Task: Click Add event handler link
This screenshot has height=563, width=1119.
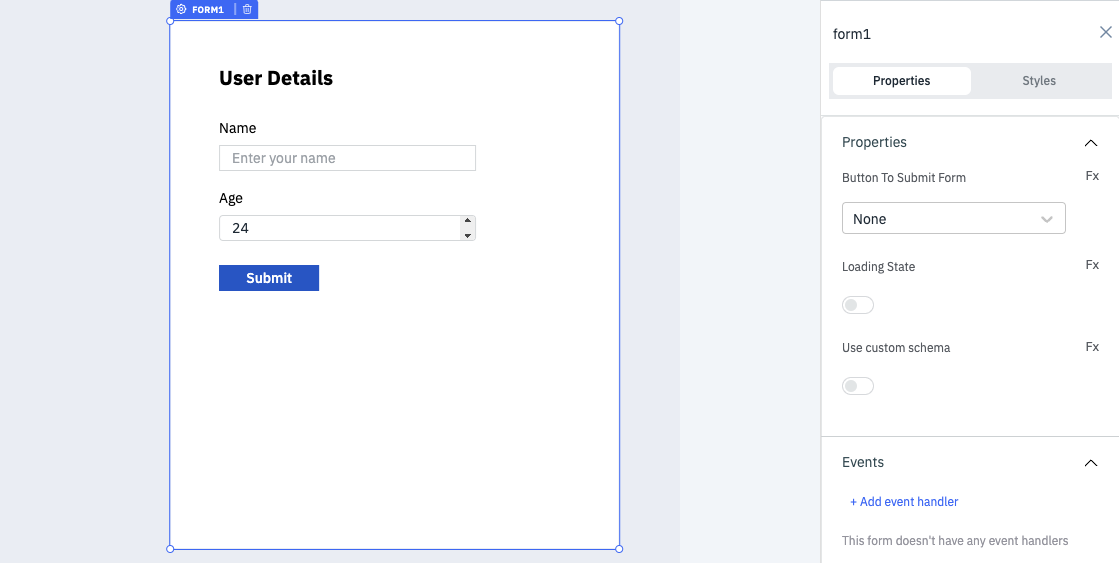Action: (904, 502)
